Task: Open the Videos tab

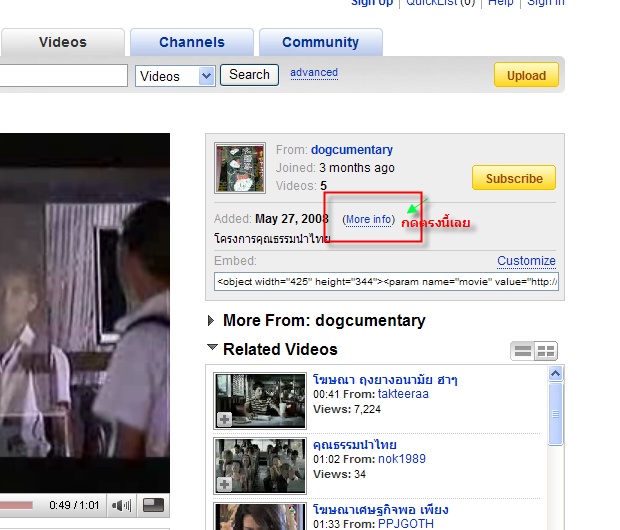Action: pyautogui.click(x=62, y=42)
